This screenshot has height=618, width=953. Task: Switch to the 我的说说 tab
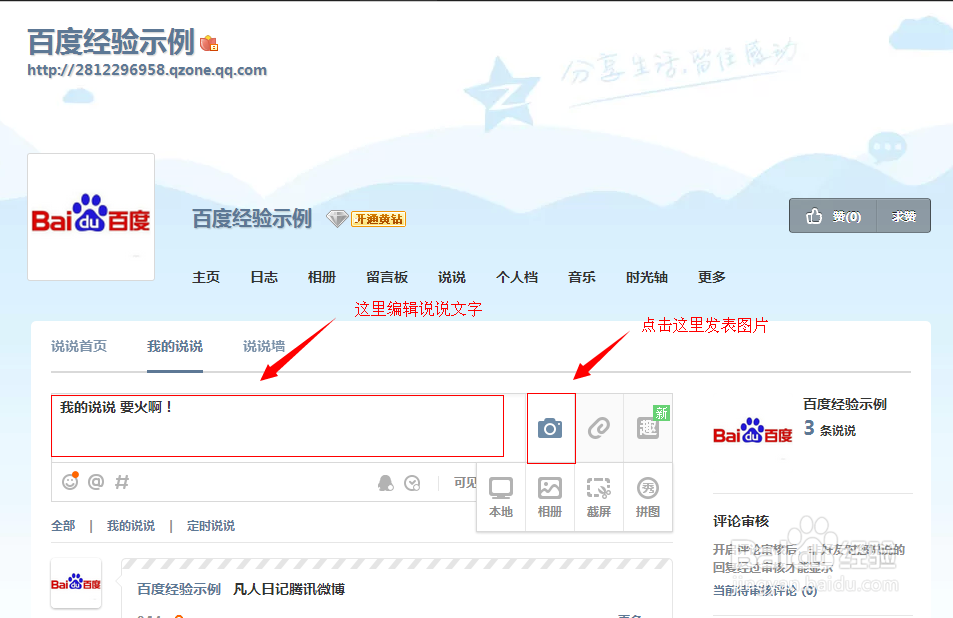click(x=174, y=346)
